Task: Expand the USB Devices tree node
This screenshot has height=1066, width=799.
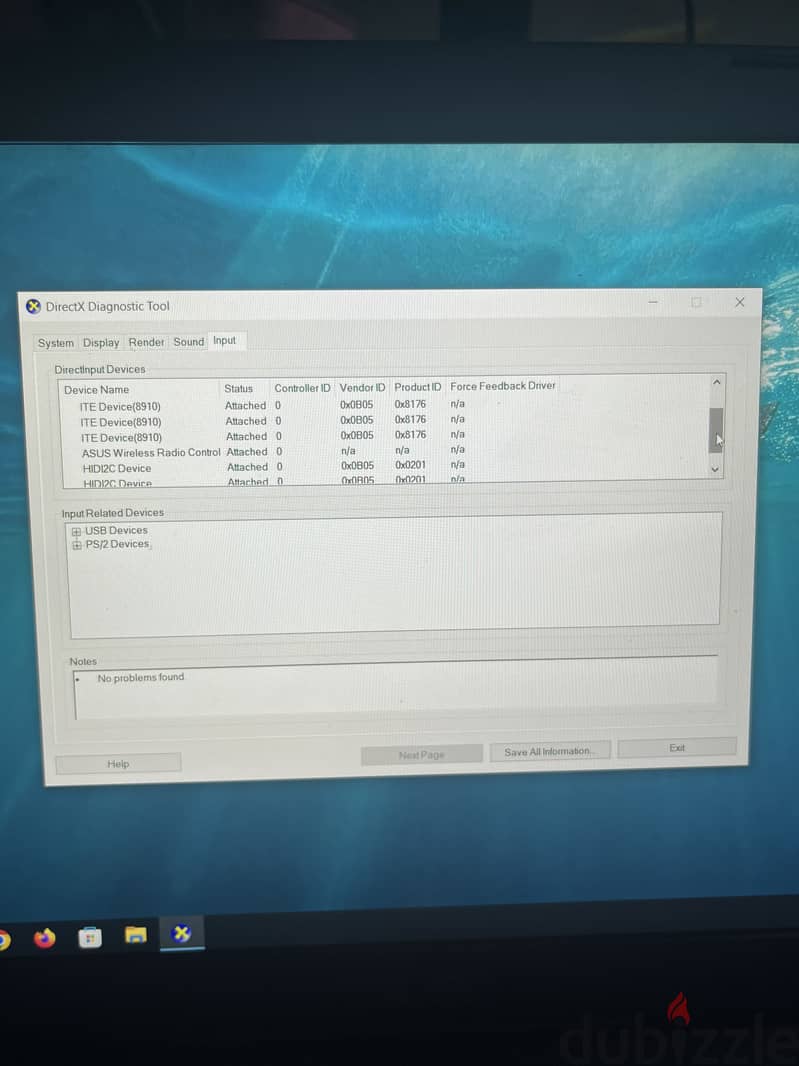Action: [76, 531]
